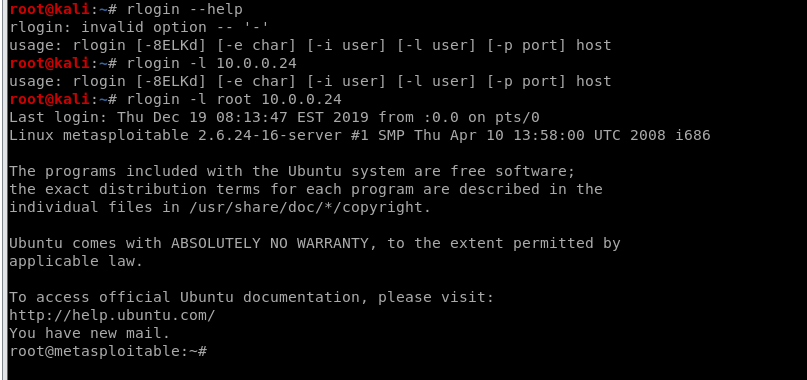
Task: Click the 'applicable law.' line
Action: (x=76, y=262)
